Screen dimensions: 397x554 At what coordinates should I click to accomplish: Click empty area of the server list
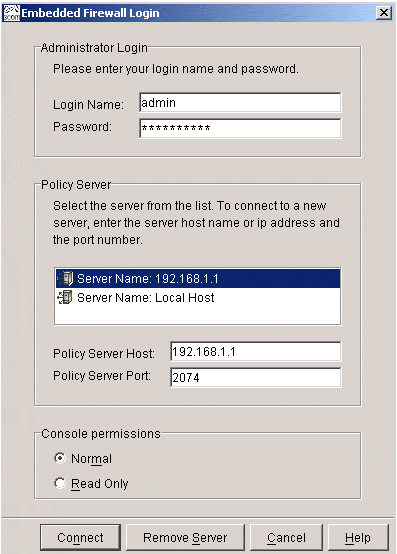(x=198, y=315)
